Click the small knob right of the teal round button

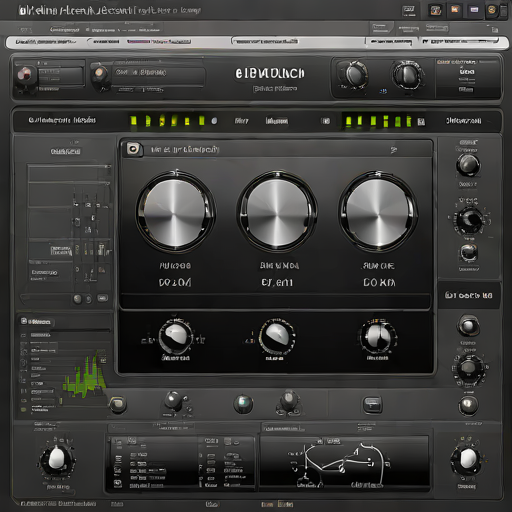[x=289, y=401]
